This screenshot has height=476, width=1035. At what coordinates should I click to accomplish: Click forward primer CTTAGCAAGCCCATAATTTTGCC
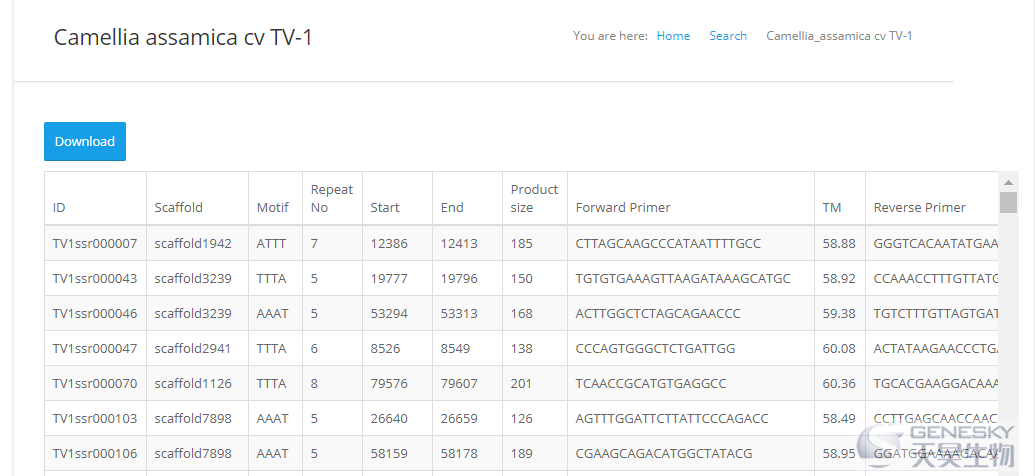(668, 244)
